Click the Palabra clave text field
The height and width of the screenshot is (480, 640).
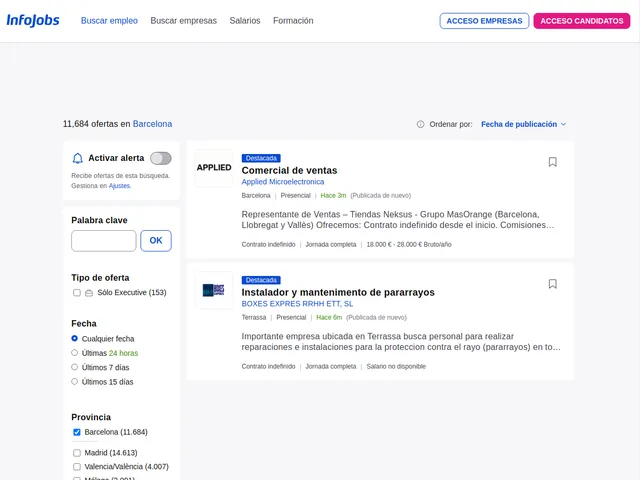103,241
